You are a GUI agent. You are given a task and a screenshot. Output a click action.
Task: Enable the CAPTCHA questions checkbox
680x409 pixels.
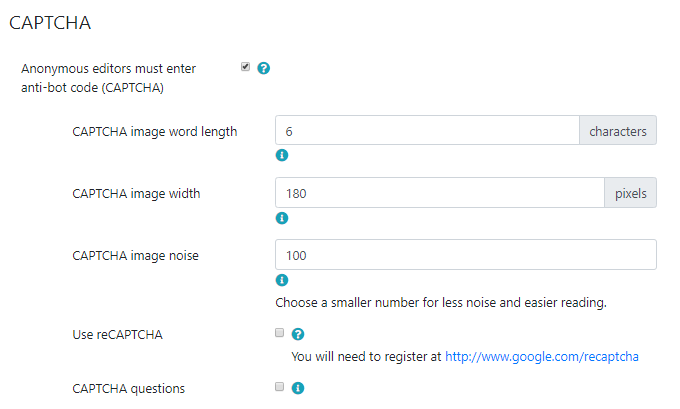pos(280,387)
